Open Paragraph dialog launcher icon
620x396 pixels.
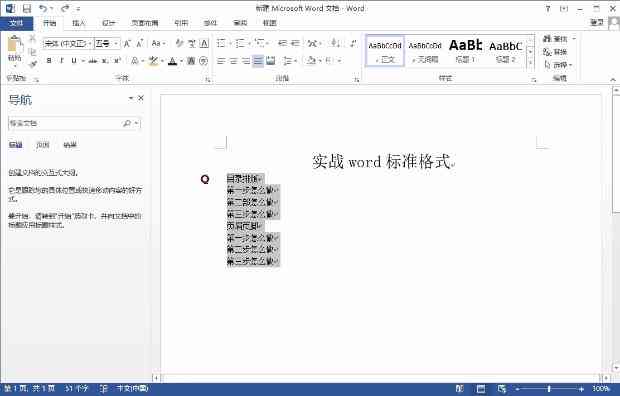pyautogui.click(x=356, y=80)
